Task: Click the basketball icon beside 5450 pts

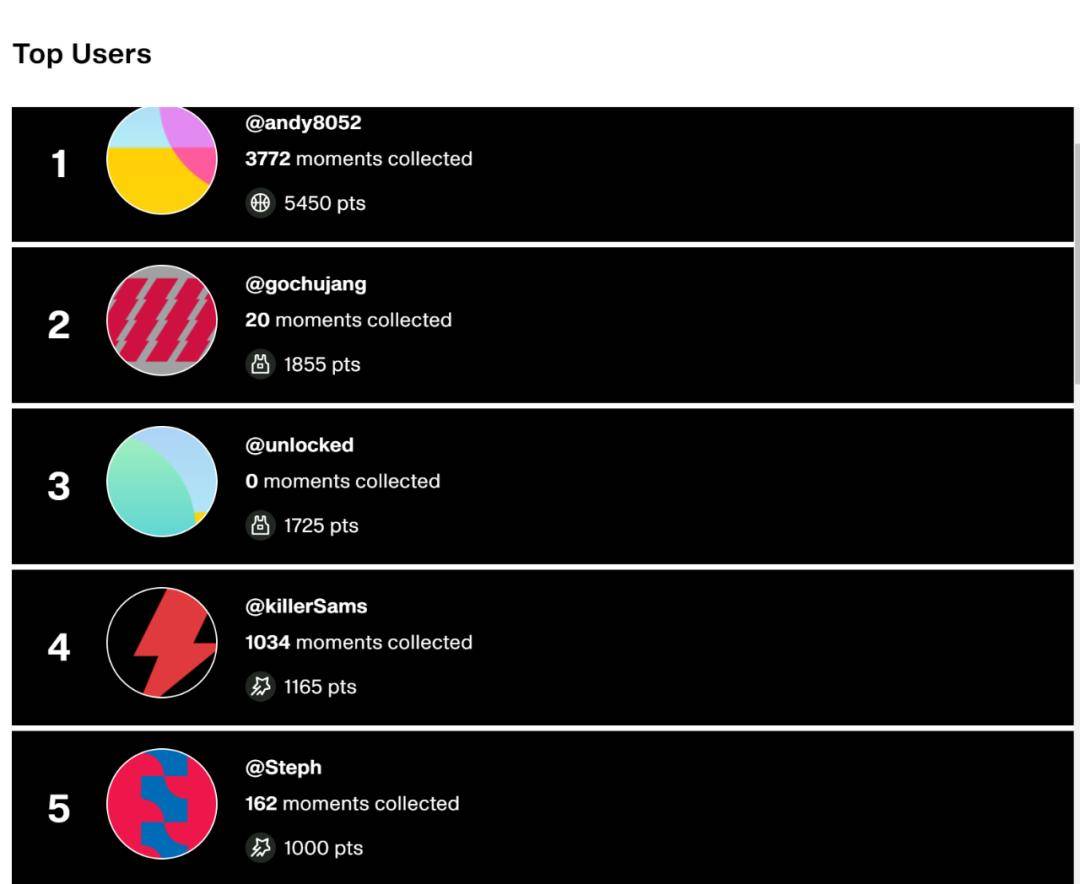Action: [x=260, y=203]
